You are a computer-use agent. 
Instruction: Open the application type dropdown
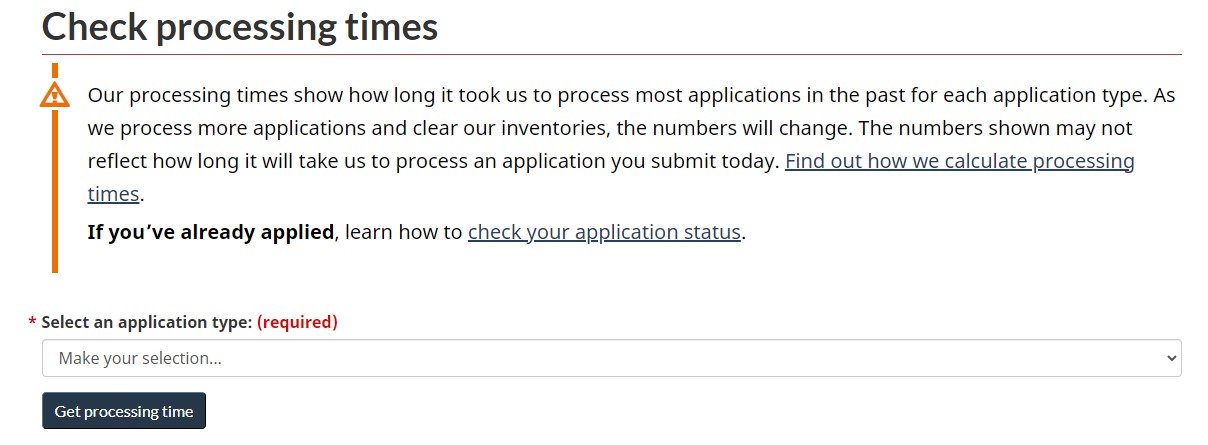(611, 358)
